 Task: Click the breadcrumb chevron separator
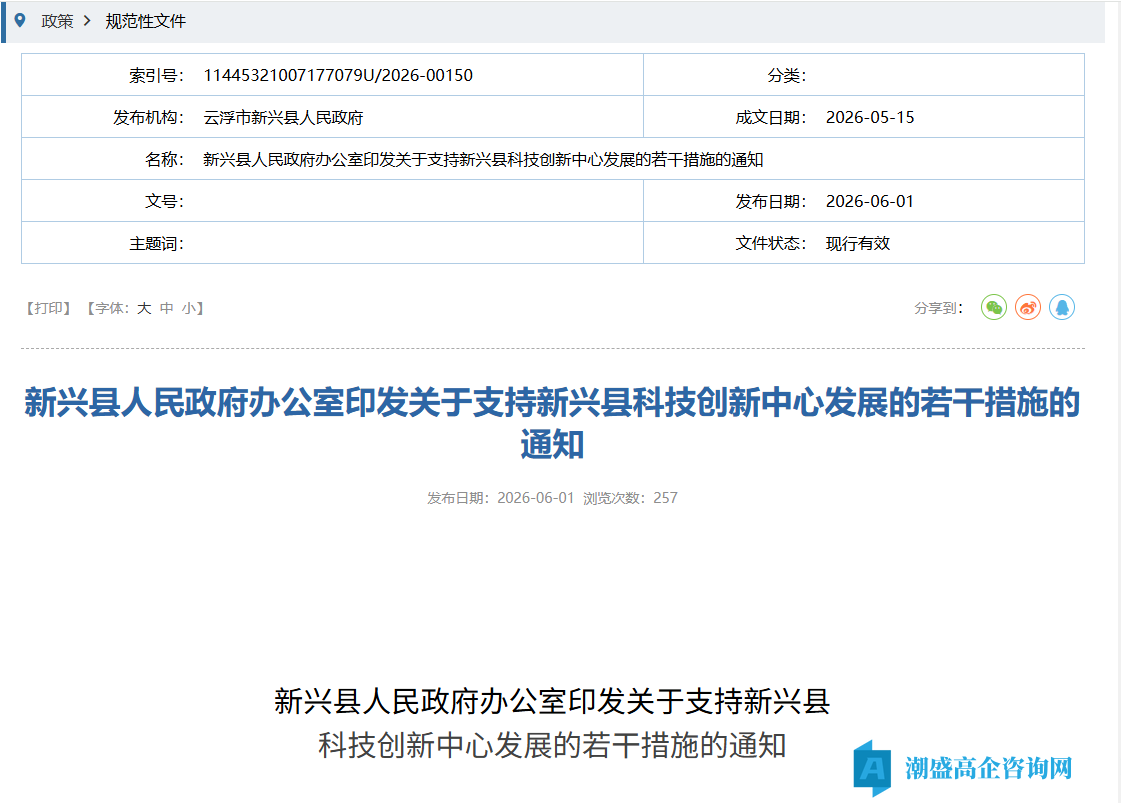(87, 21)
